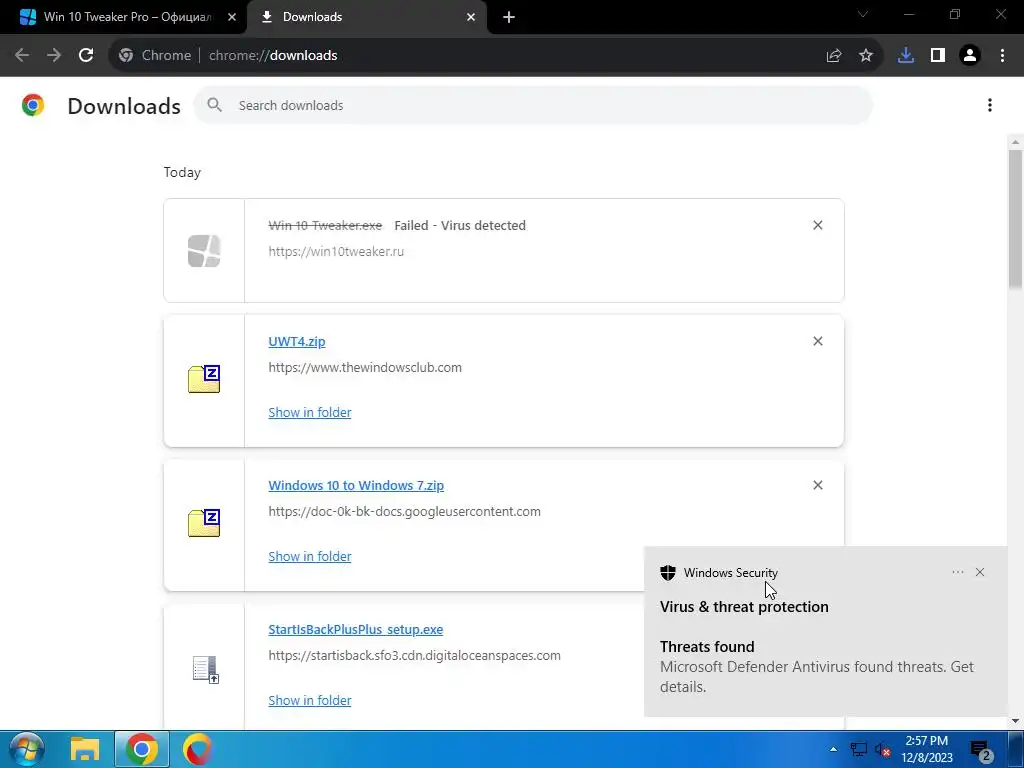1024x768 pixels.
Task: Click the page vertical scrollbar thumb
Action: tap(1016, 219)
